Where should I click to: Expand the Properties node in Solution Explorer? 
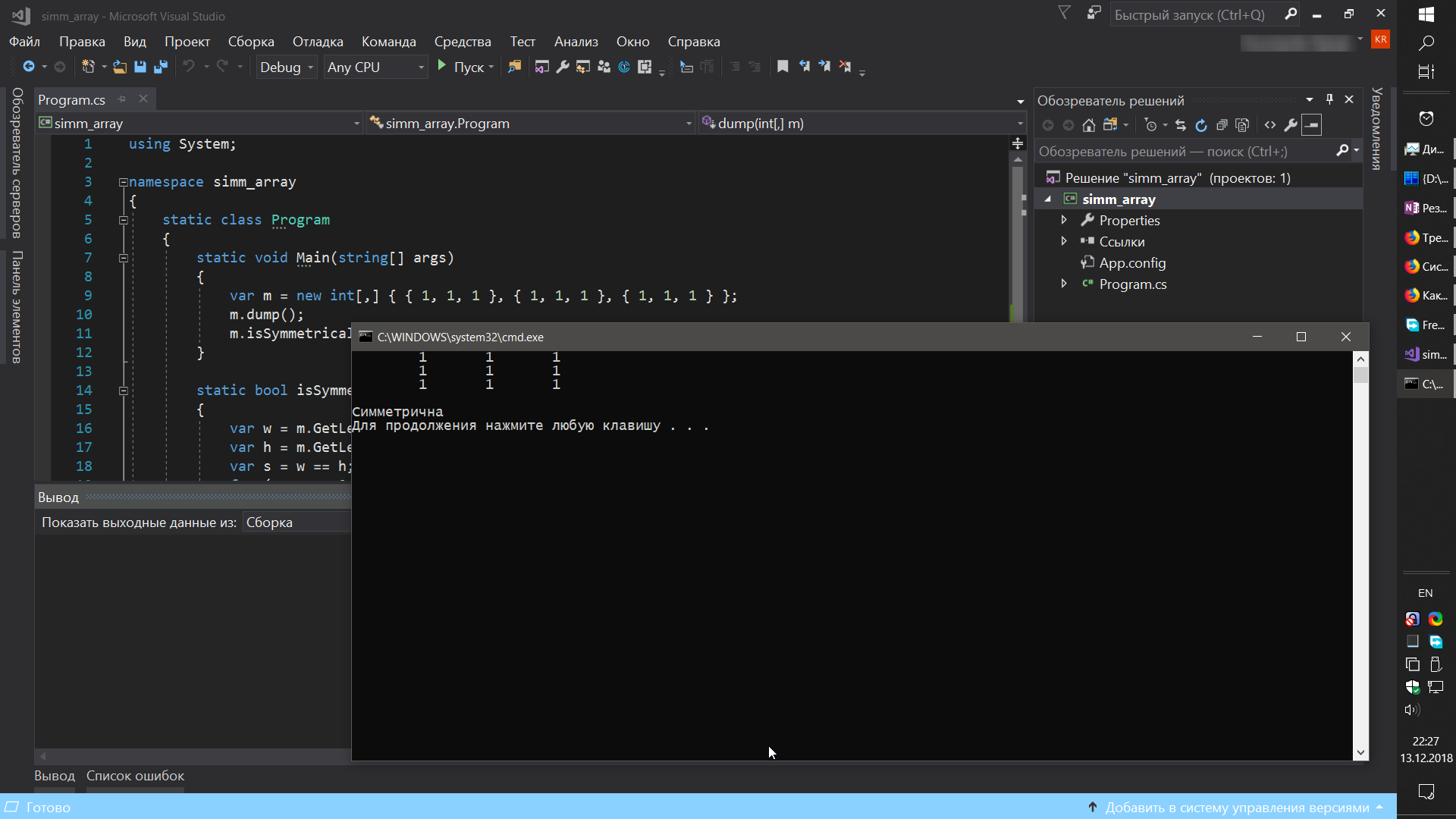[1064, 220]
